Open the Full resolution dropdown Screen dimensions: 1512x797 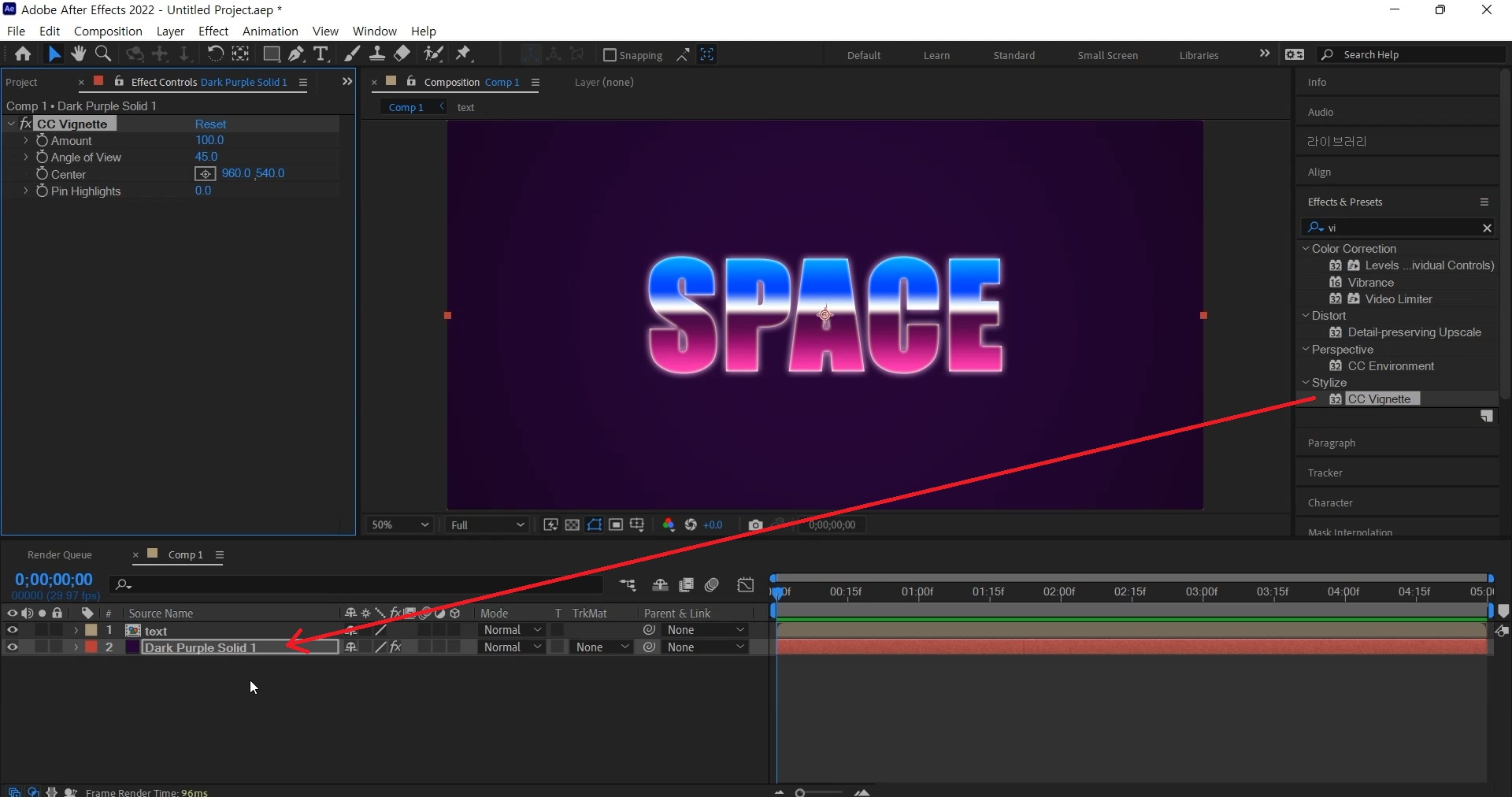[487, 525]
